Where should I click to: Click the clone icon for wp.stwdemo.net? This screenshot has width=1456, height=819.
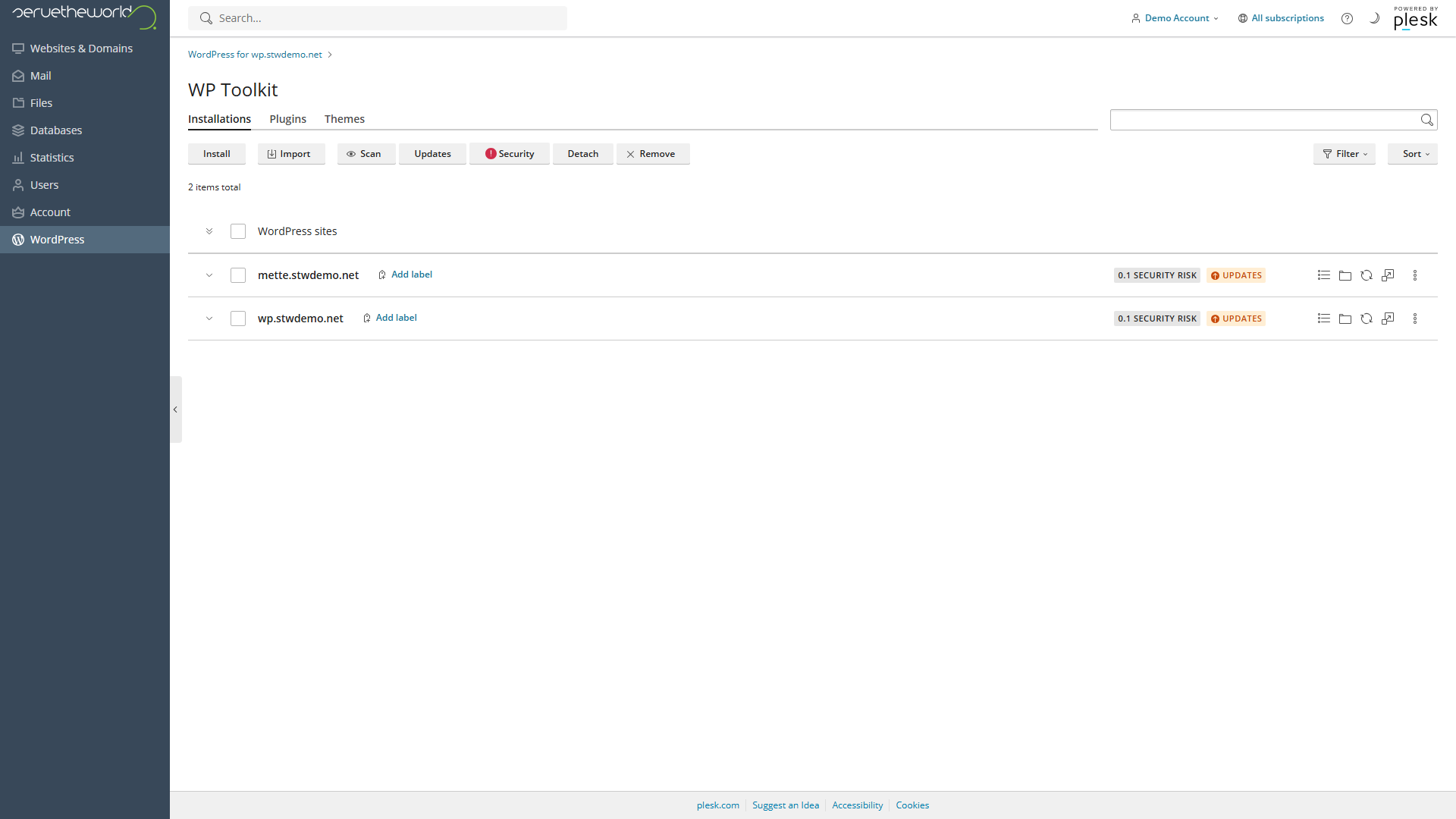point(1388,318)
